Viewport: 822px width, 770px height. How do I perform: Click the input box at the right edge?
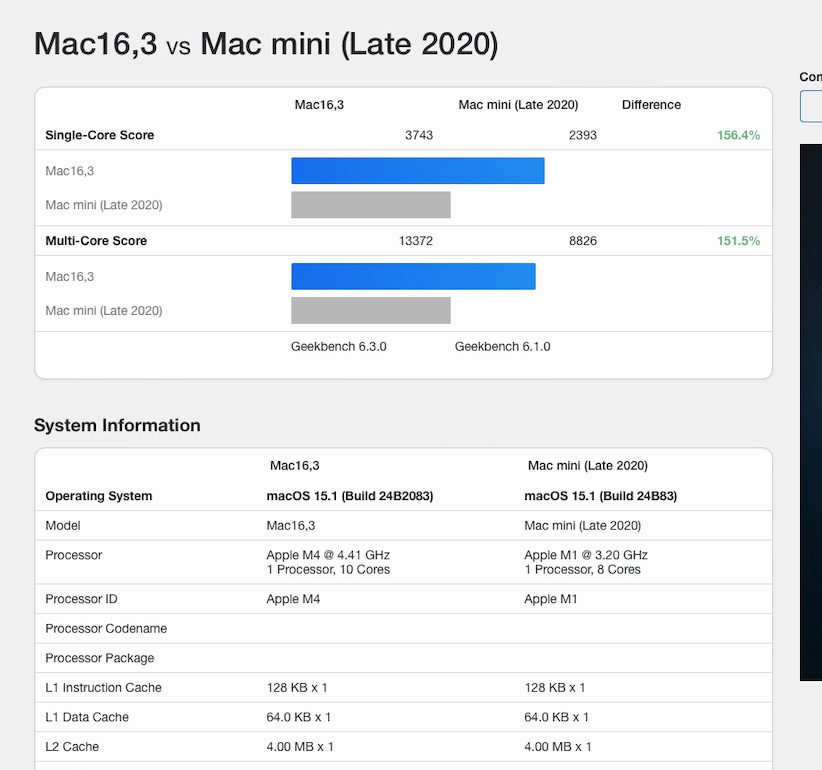pos(811,106)
